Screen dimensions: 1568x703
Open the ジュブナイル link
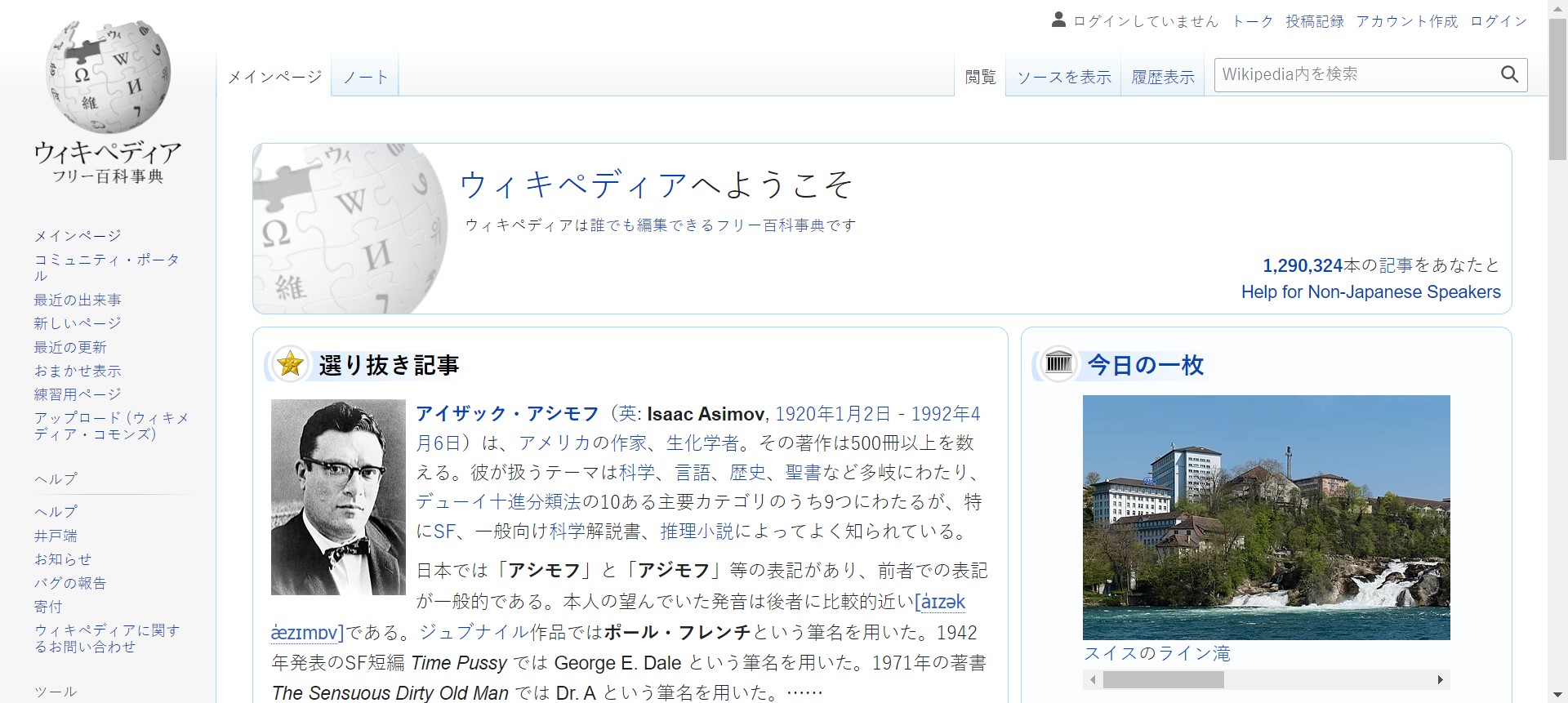474,633
